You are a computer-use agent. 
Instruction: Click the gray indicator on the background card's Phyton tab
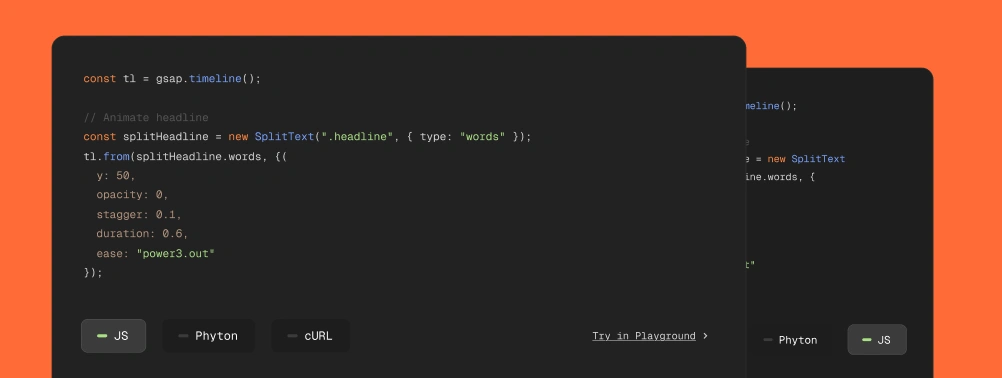768,340
